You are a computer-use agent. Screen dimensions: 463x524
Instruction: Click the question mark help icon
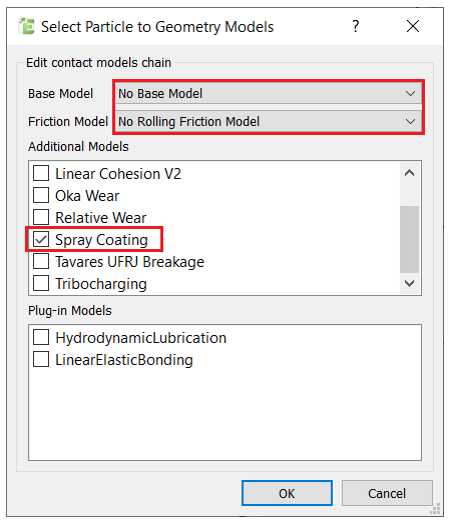point(356,26)
